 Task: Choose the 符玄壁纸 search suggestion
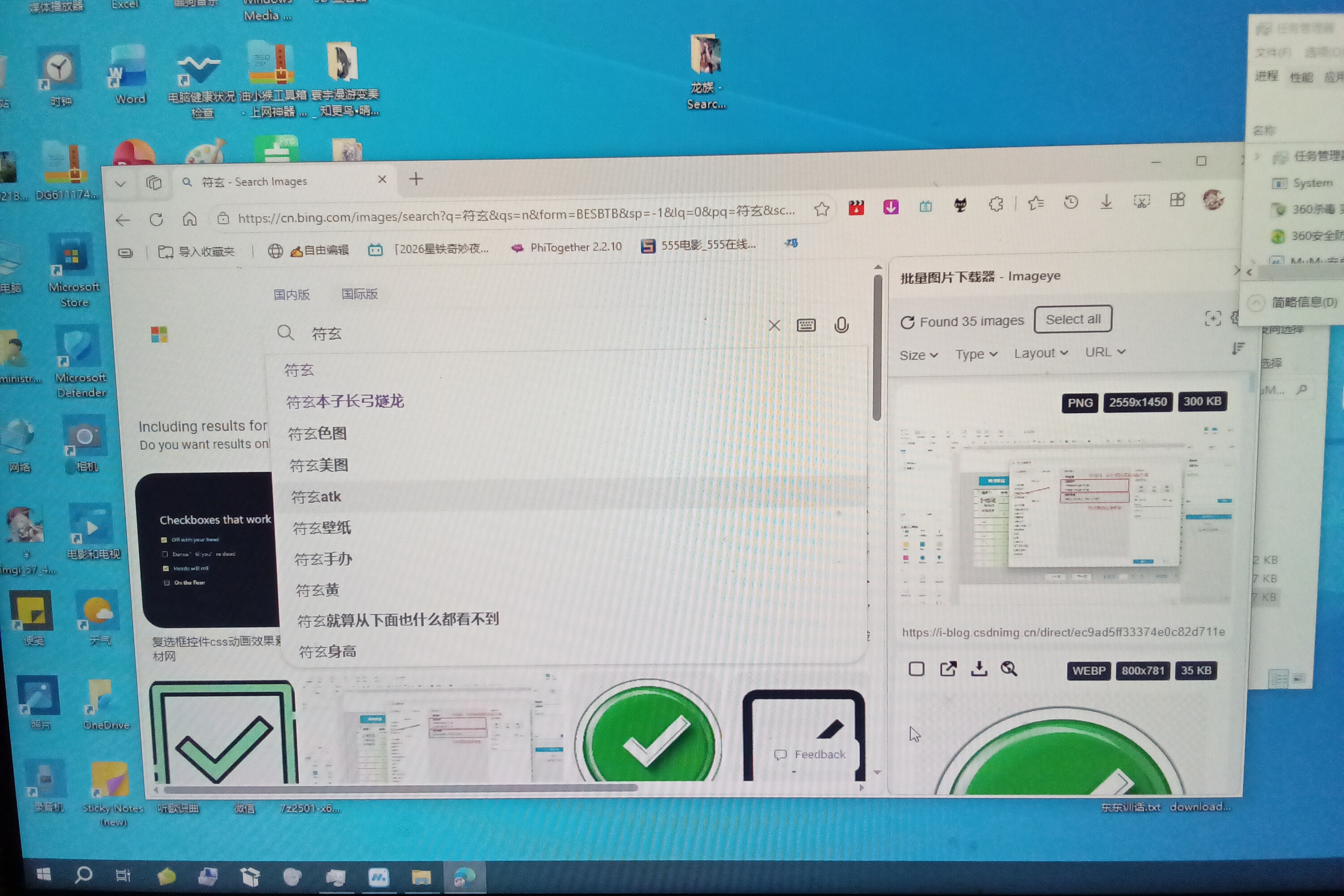(x=321, y=528)
